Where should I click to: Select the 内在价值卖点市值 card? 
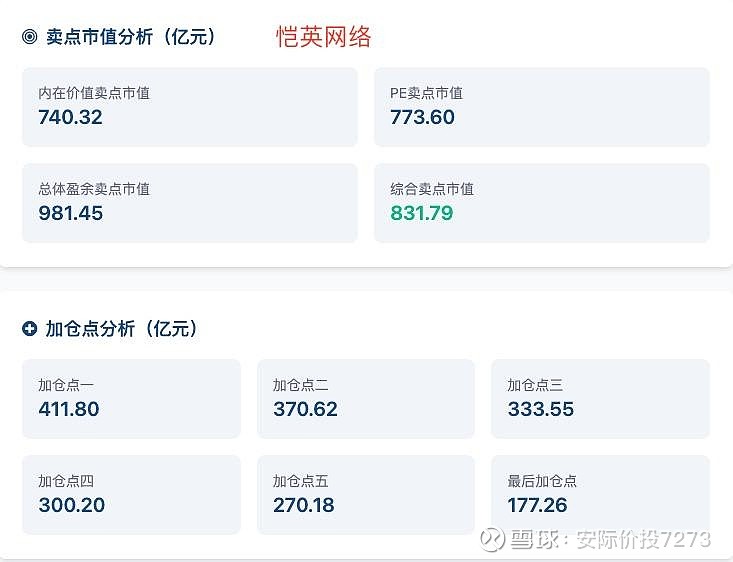[x=190, y=106]
